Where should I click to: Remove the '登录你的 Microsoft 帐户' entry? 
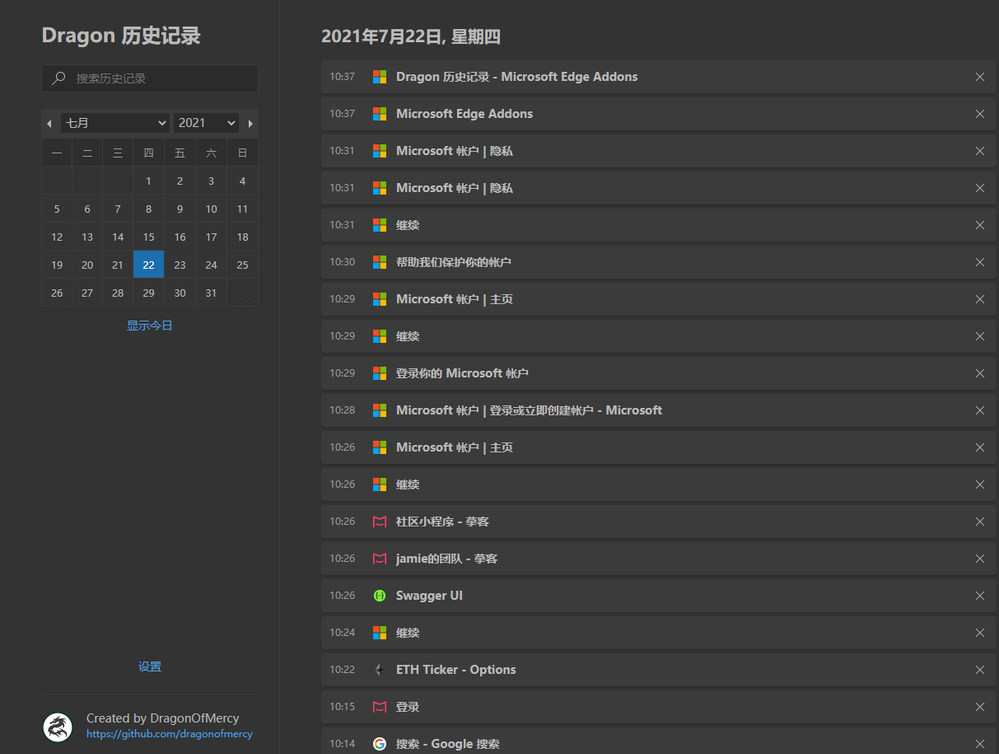click(979, 373)
